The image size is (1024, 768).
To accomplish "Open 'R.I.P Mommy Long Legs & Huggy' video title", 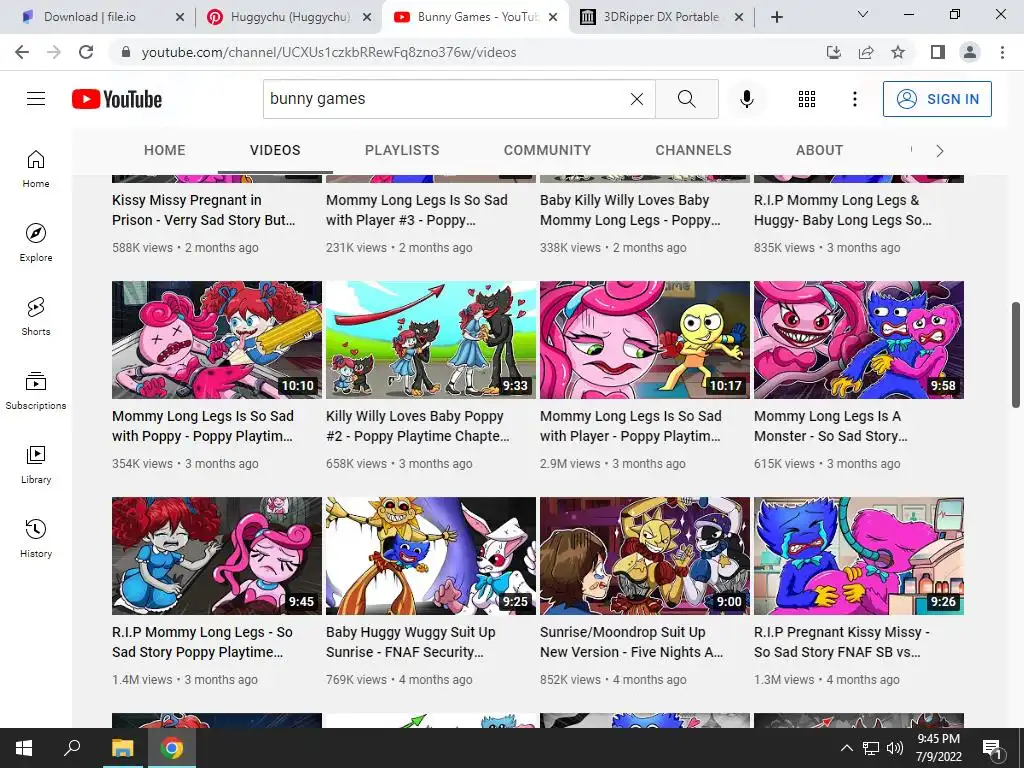I will [843, 210].
